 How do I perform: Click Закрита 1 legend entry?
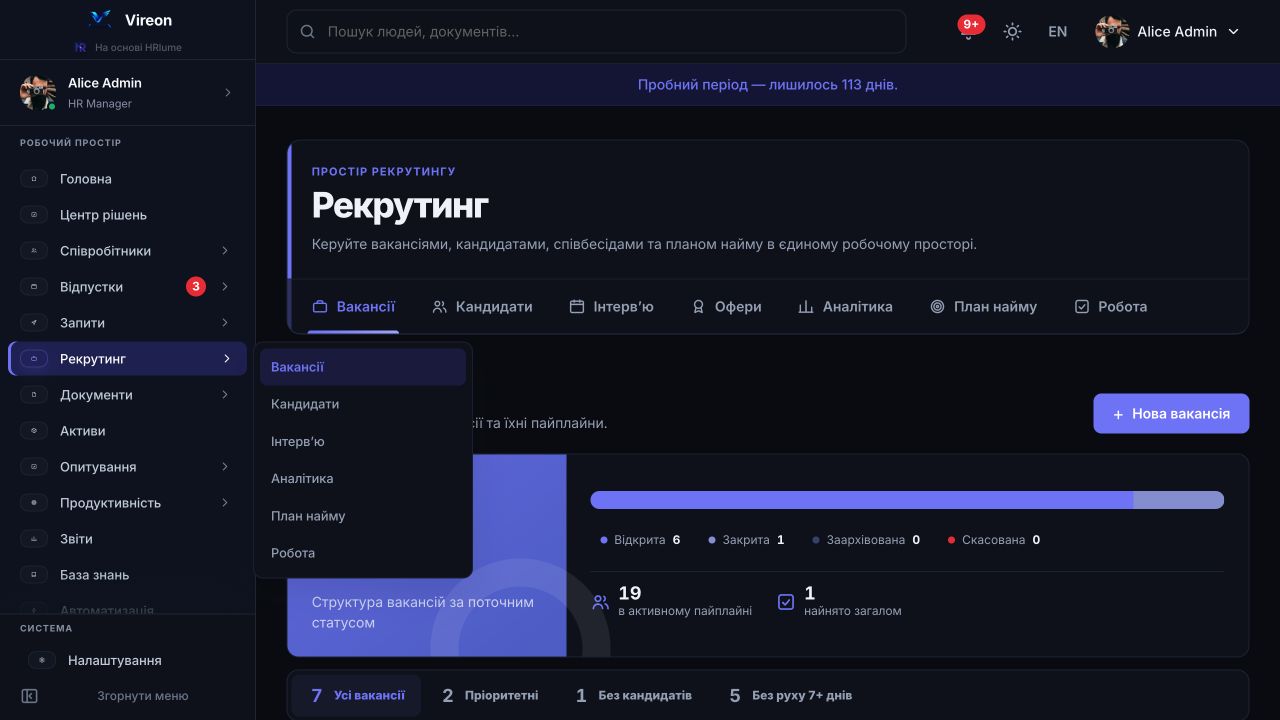point(746,540)
